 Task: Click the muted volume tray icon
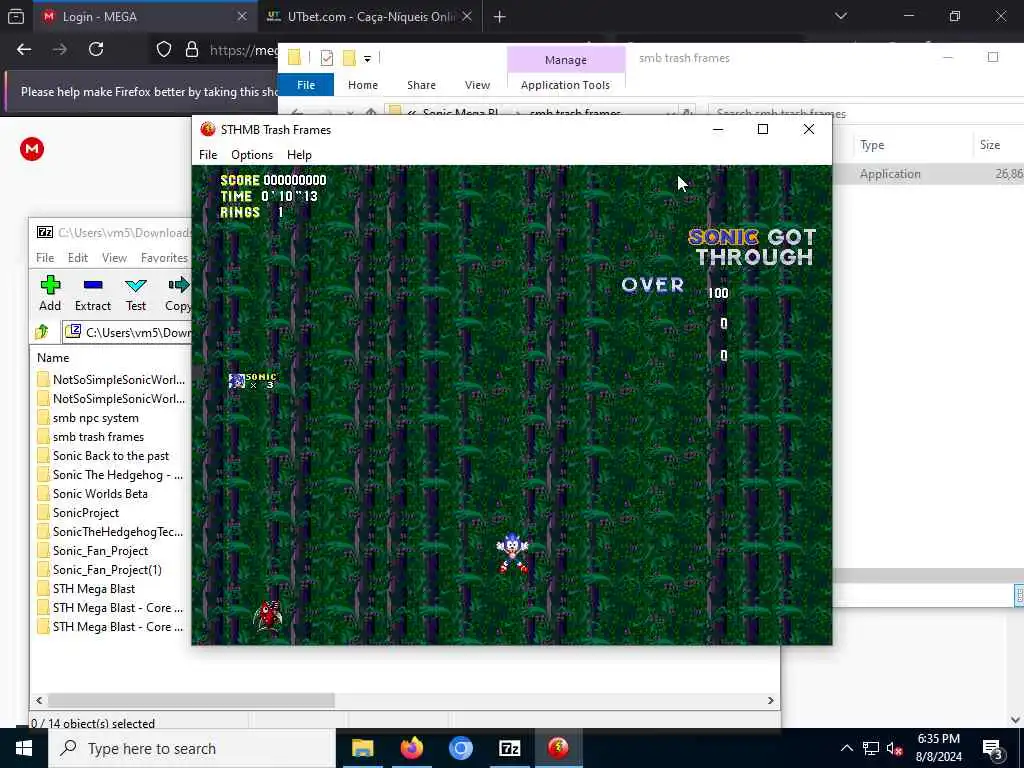point(895,749)
